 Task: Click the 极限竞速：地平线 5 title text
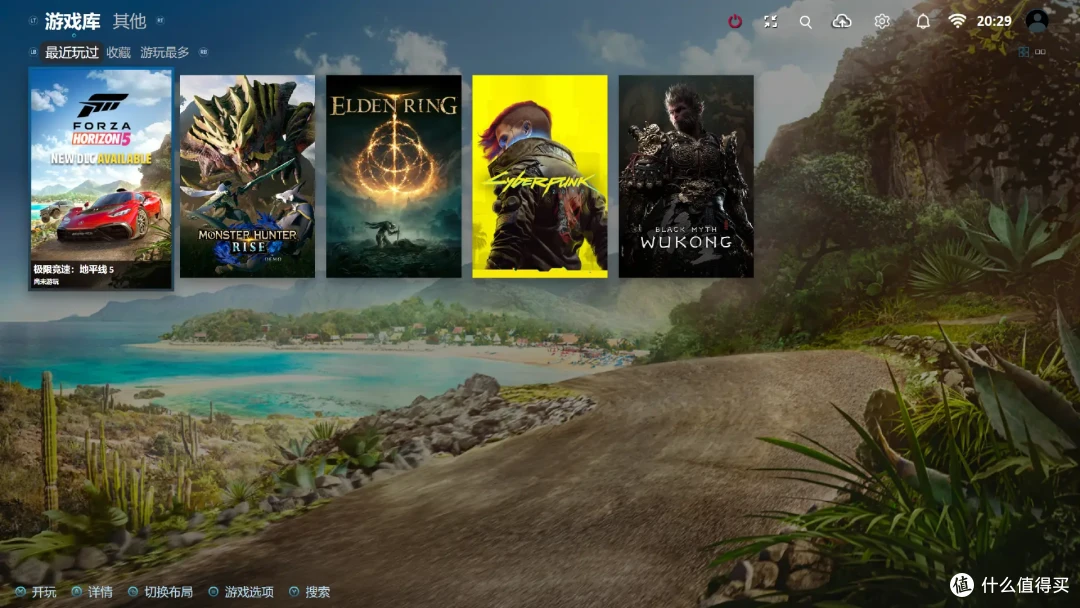(x=74, y=269)
